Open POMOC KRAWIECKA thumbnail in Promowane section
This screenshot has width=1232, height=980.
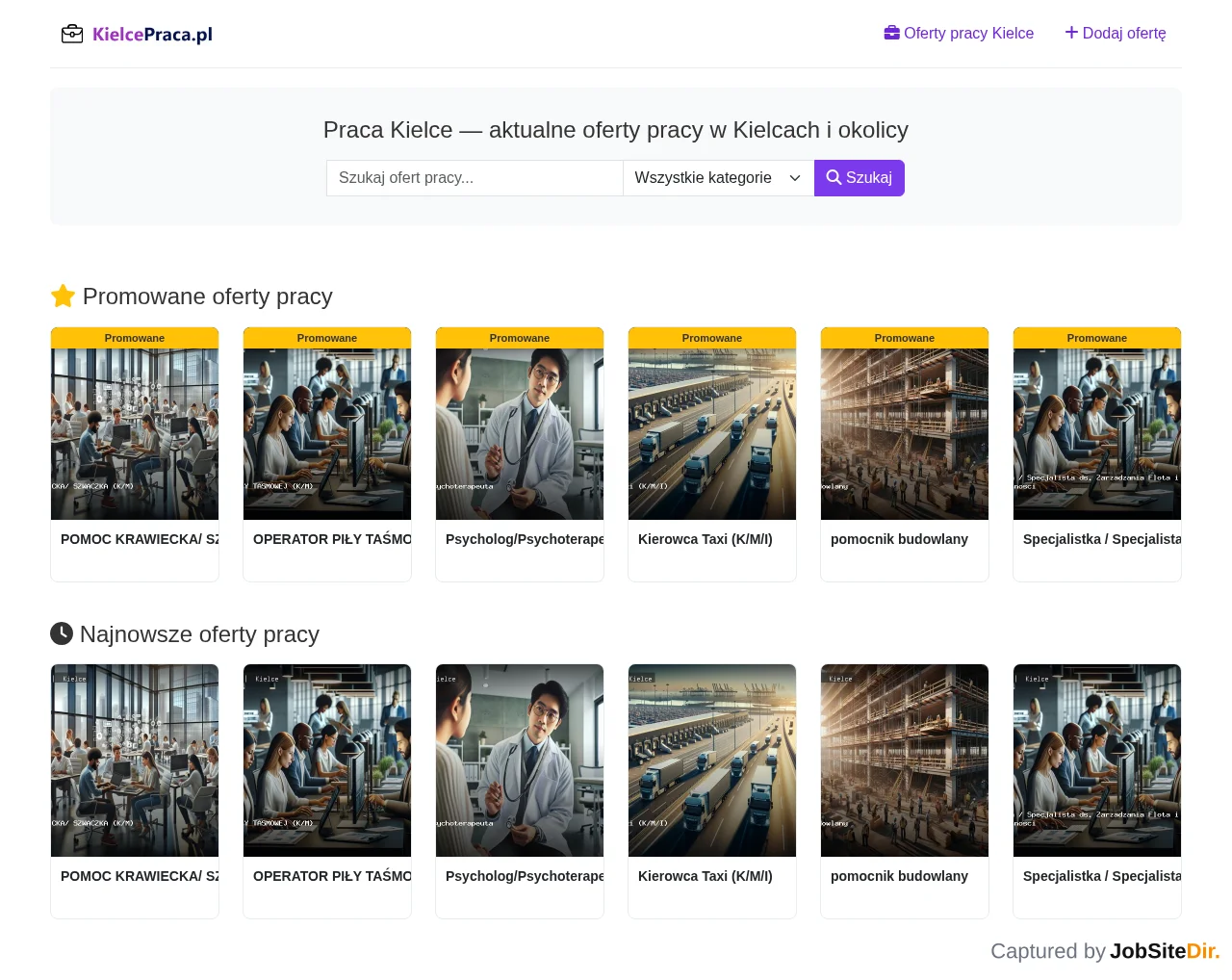pyautogui.click(x=135, y=434)
